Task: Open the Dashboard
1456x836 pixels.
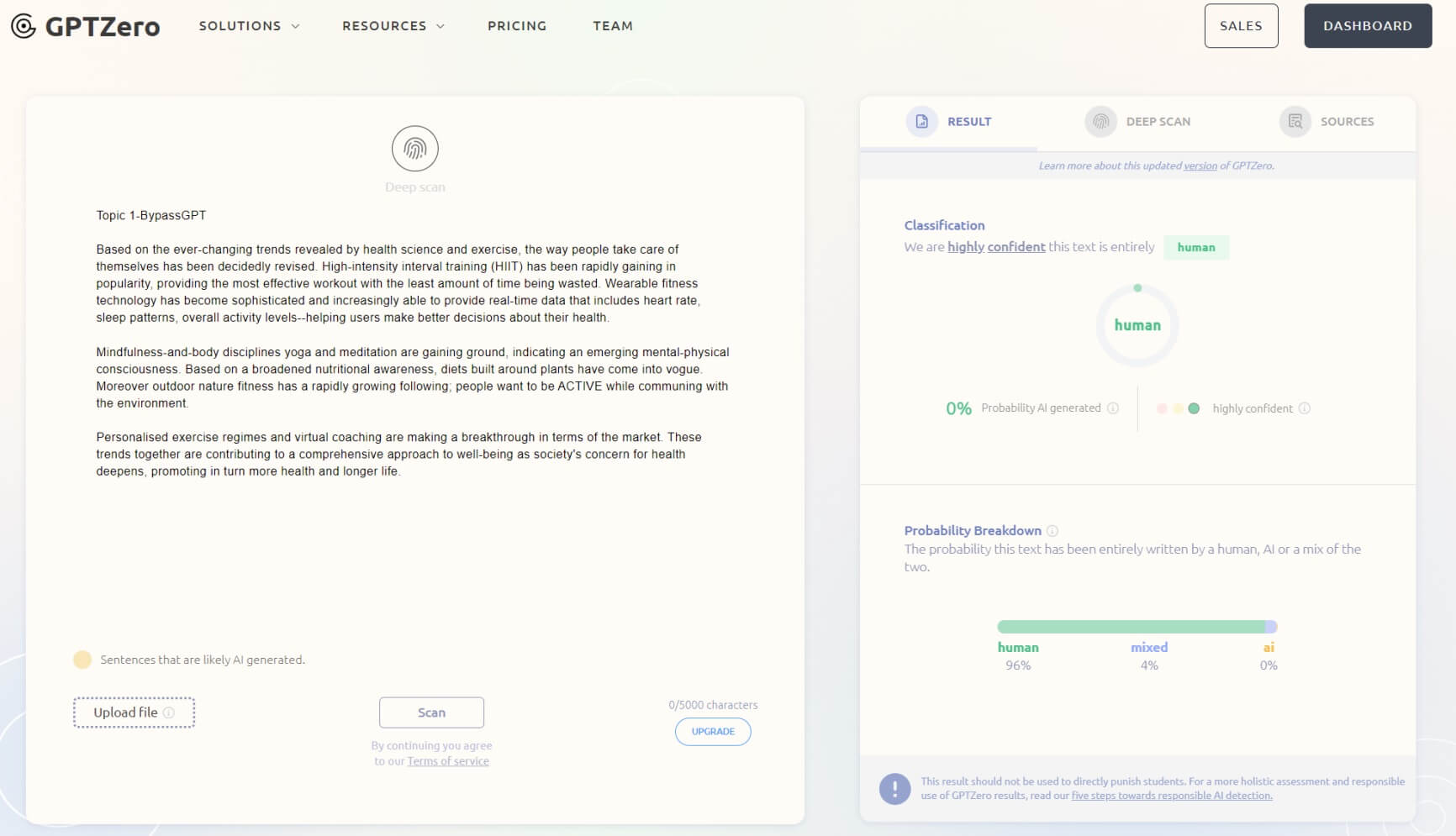Action: point(1367,26)
